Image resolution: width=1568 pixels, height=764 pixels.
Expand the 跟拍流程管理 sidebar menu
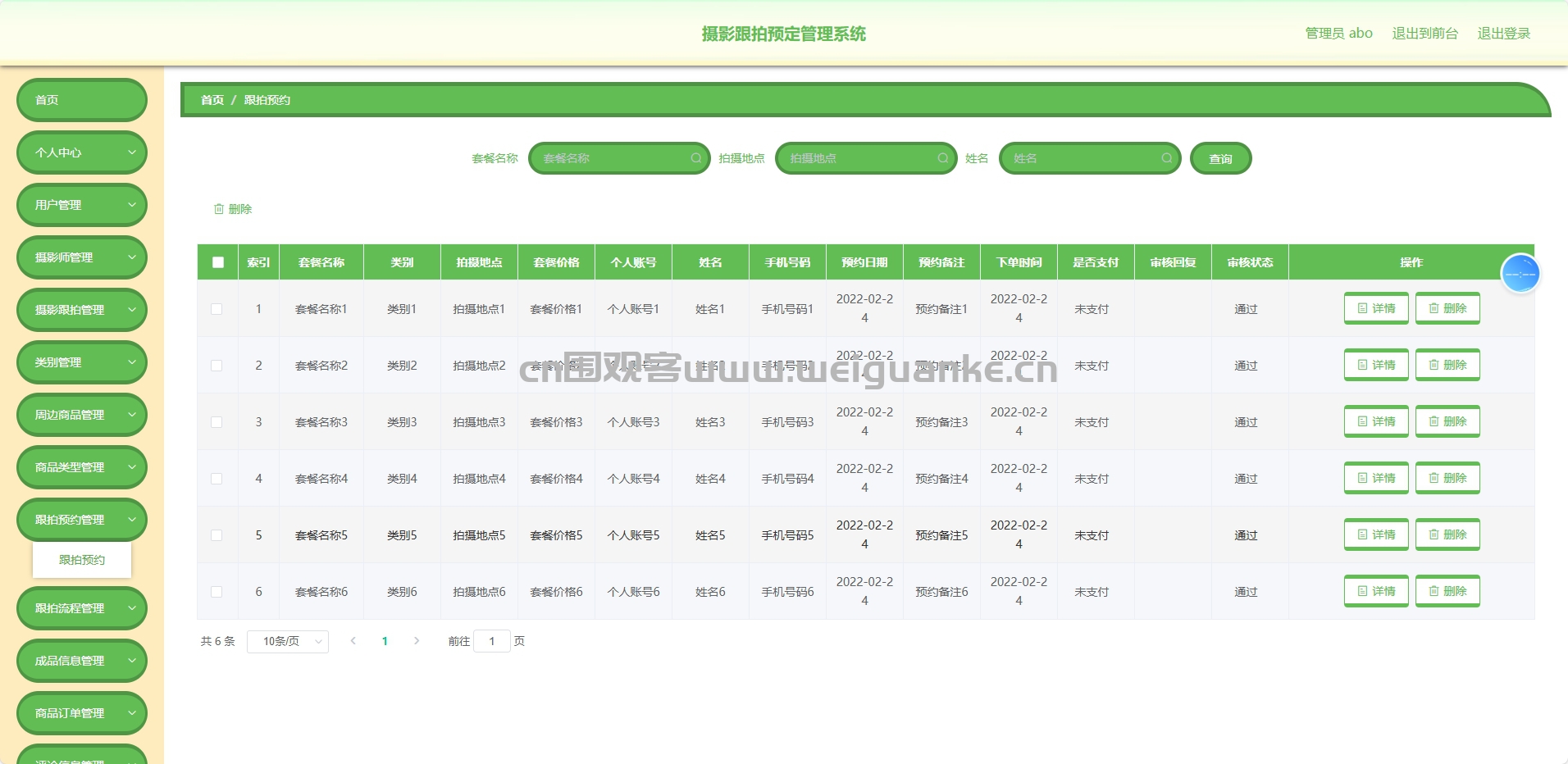[82, 608]
